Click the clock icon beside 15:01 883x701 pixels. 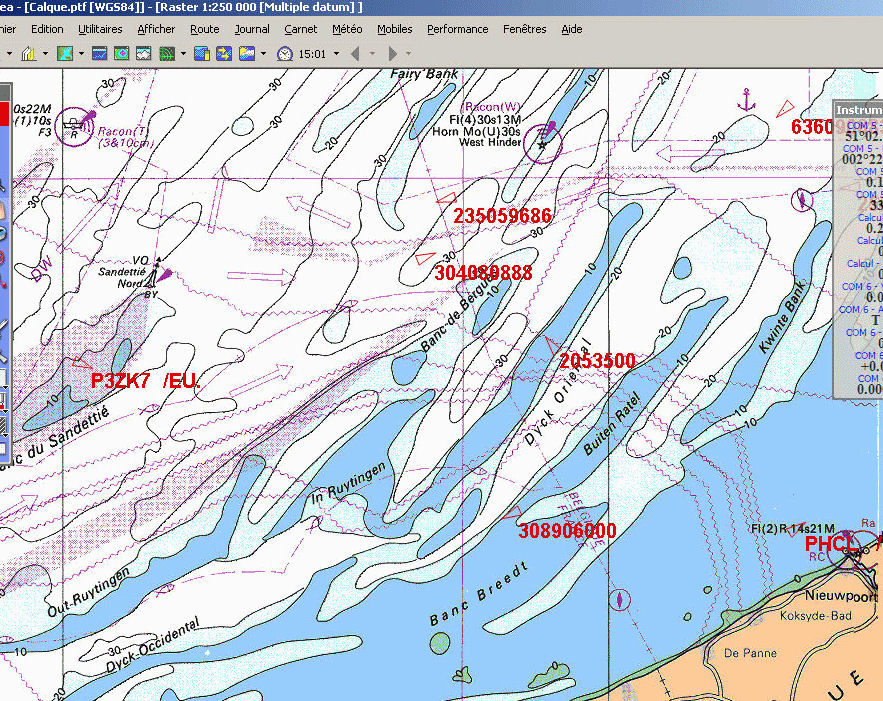[285, 53]
